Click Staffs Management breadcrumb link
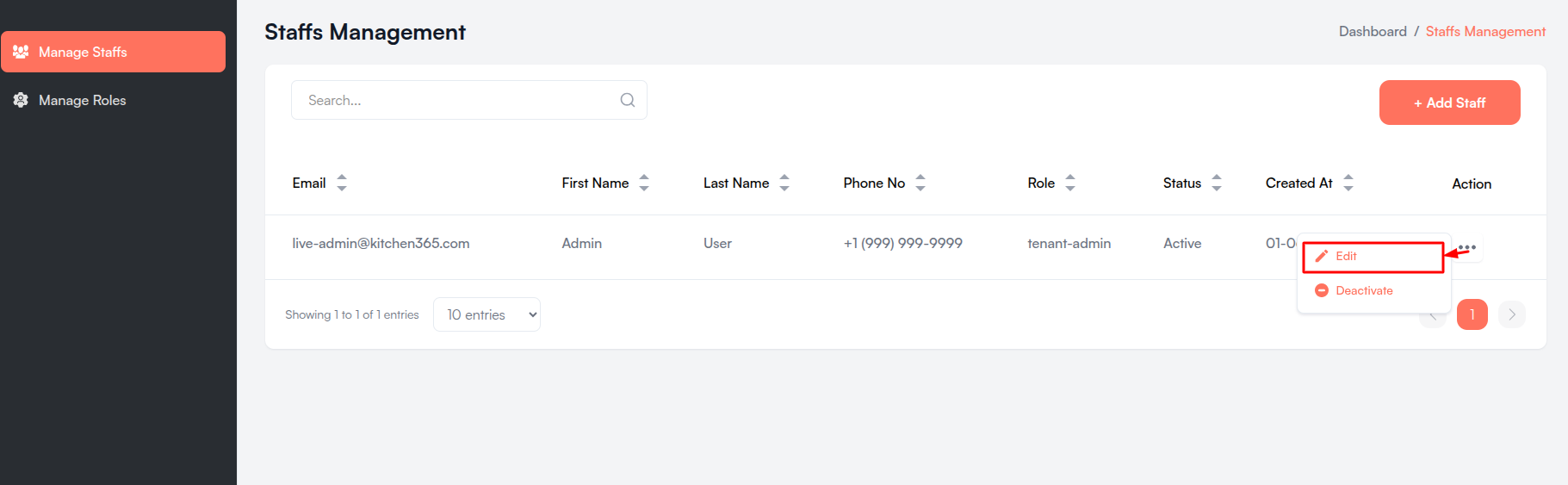 pos(1485,31)
